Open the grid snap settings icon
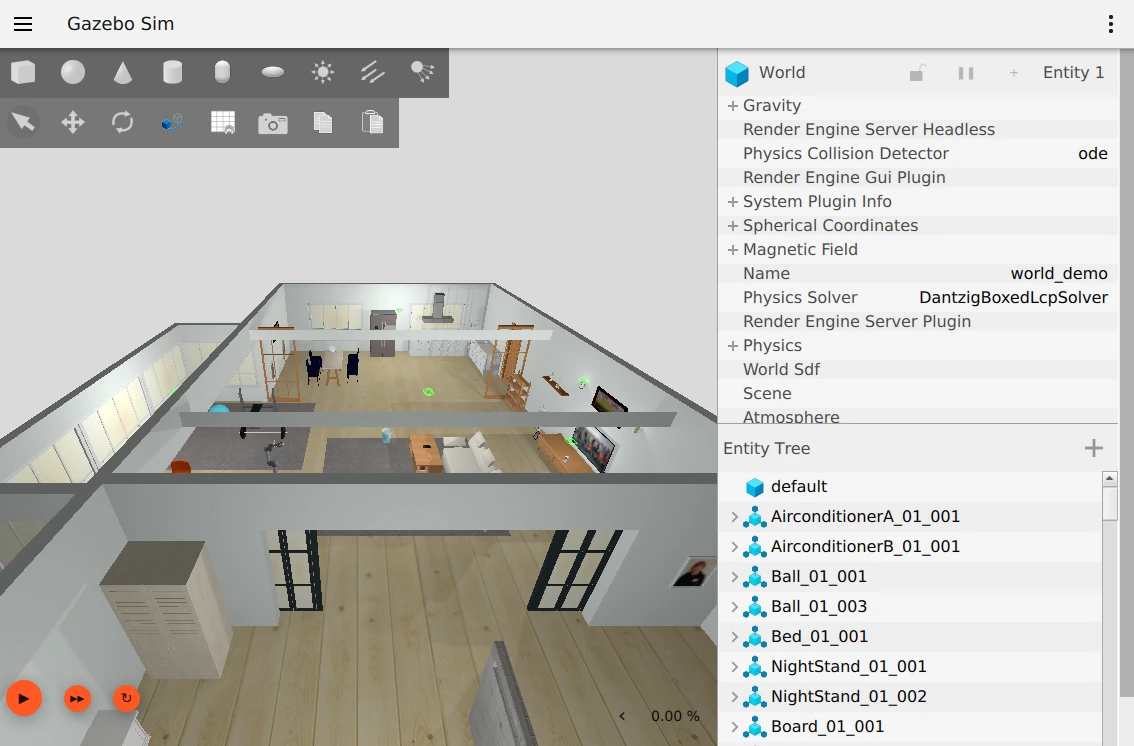Screen dimensions: 1134x746 point(223,122)
